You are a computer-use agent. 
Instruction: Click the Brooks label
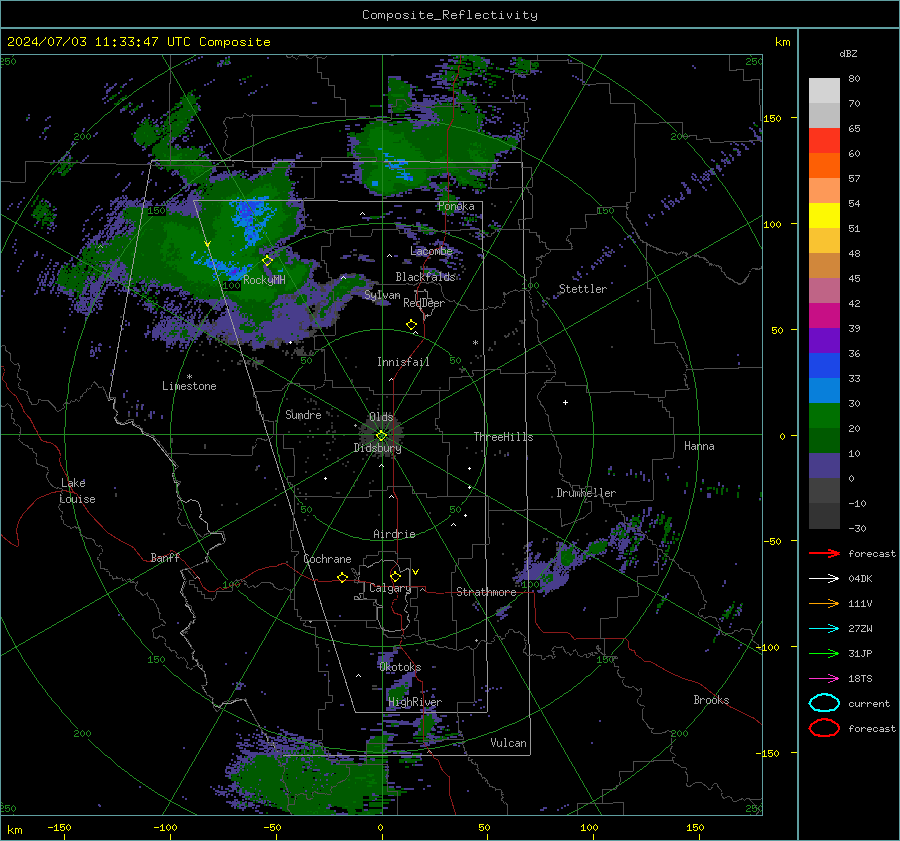[711, 700]
